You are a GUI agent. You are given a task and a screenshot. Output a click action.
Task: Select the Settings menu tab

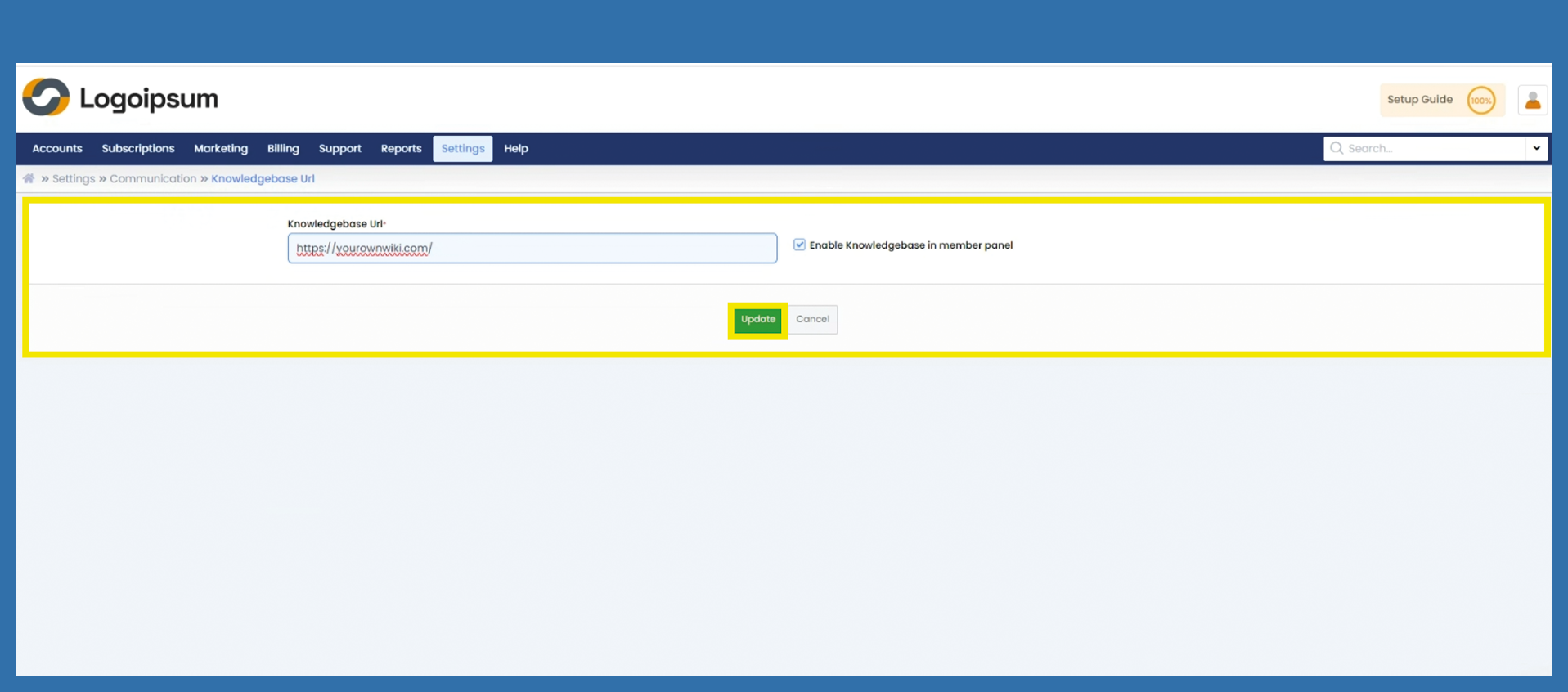(463, 148)
